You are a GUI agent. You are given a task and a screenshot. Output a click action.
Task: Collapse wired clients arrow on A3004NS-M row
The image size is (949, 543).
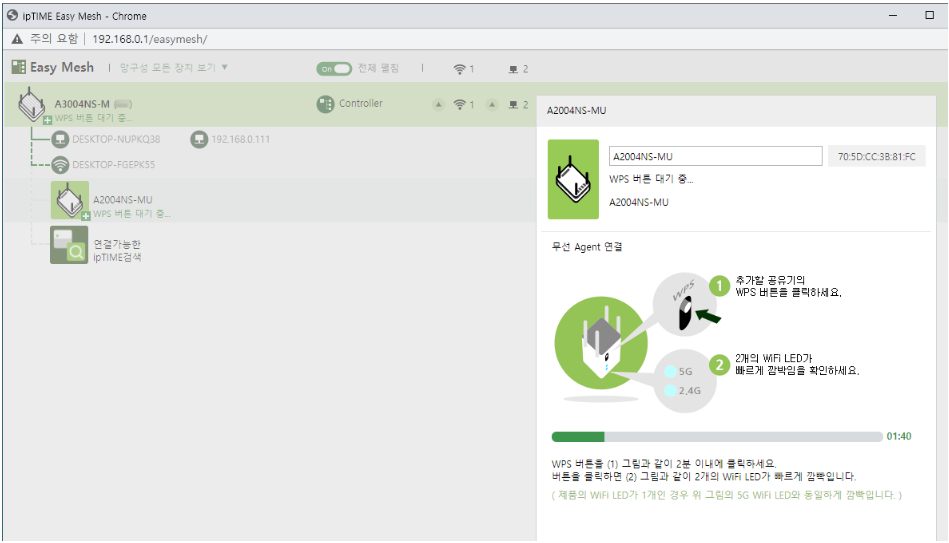494,104
